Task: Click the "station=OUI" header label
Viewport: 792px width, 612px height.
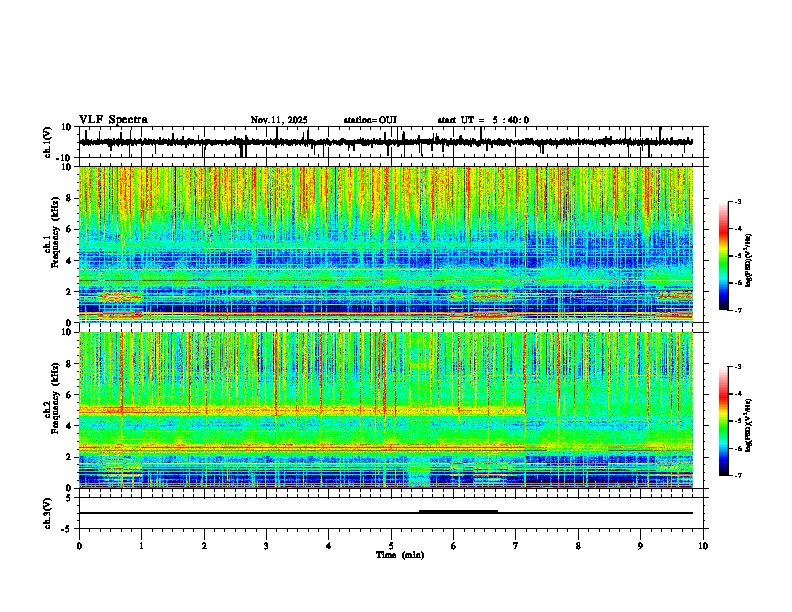Action: click(370, 120)
